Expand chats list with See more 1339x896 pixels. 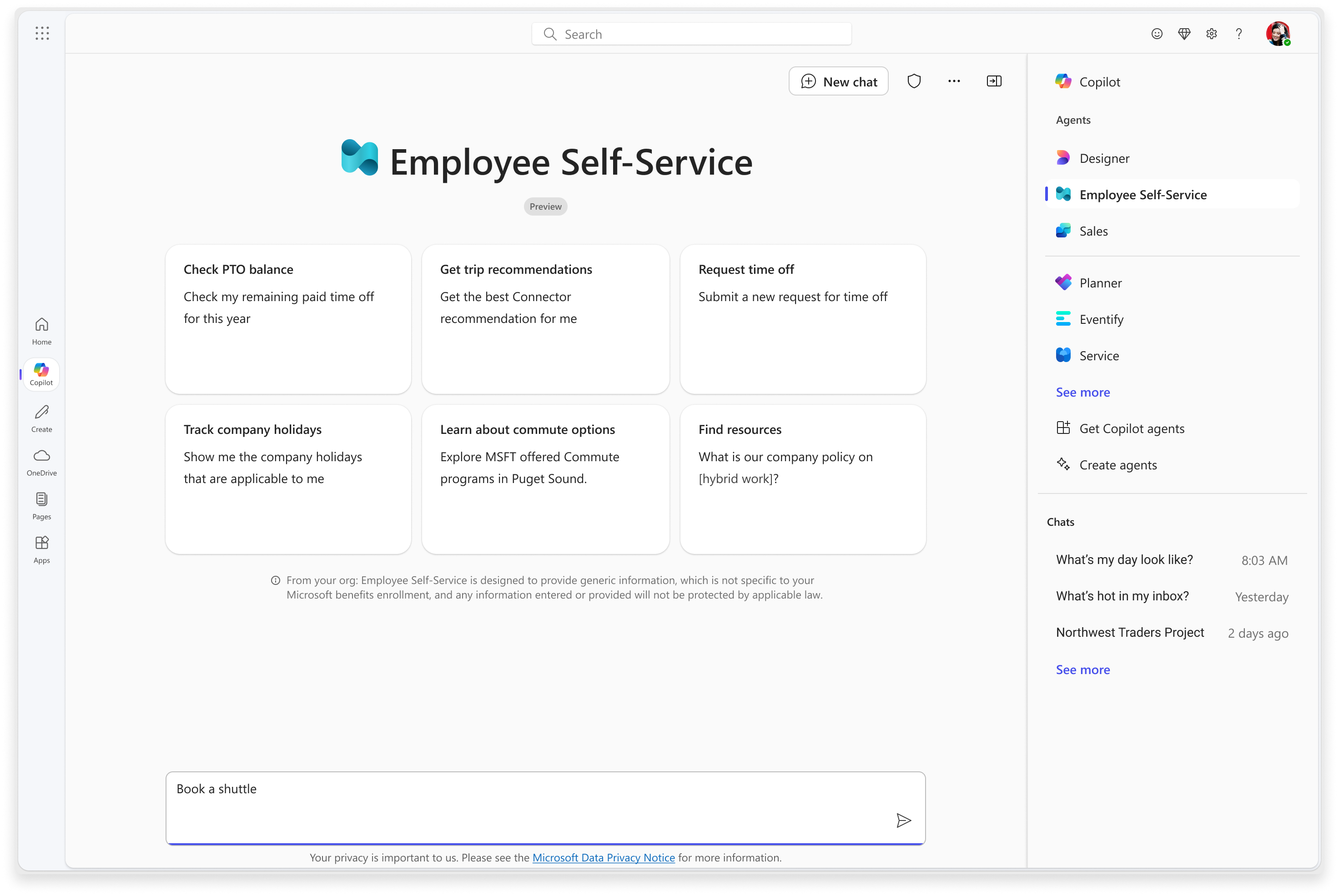point(1082,669)
